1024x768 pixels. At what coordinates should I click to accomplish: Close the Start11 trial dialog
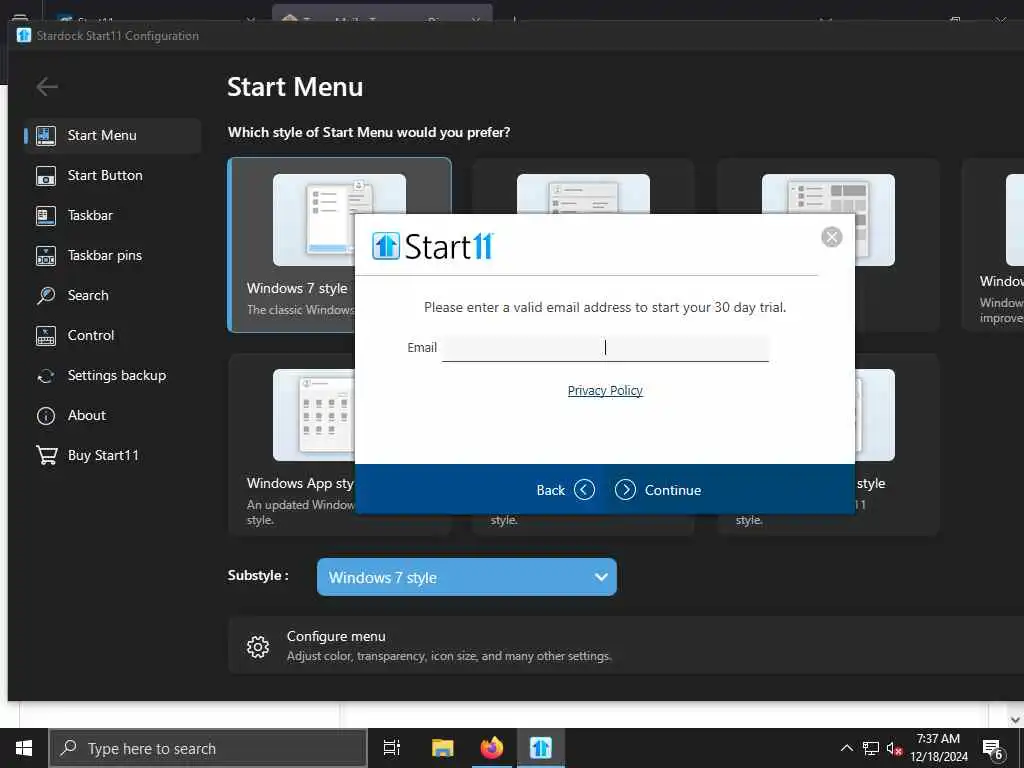pos(831,237)
